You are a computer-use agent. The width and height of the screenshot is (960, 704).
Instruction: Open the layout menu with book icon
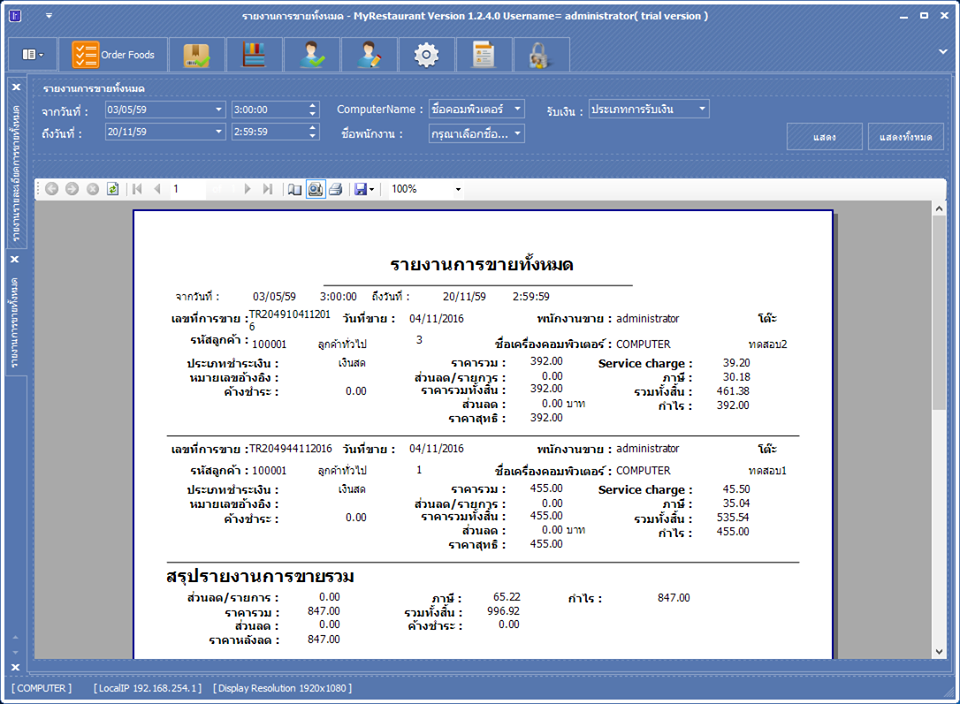[32, 54]
